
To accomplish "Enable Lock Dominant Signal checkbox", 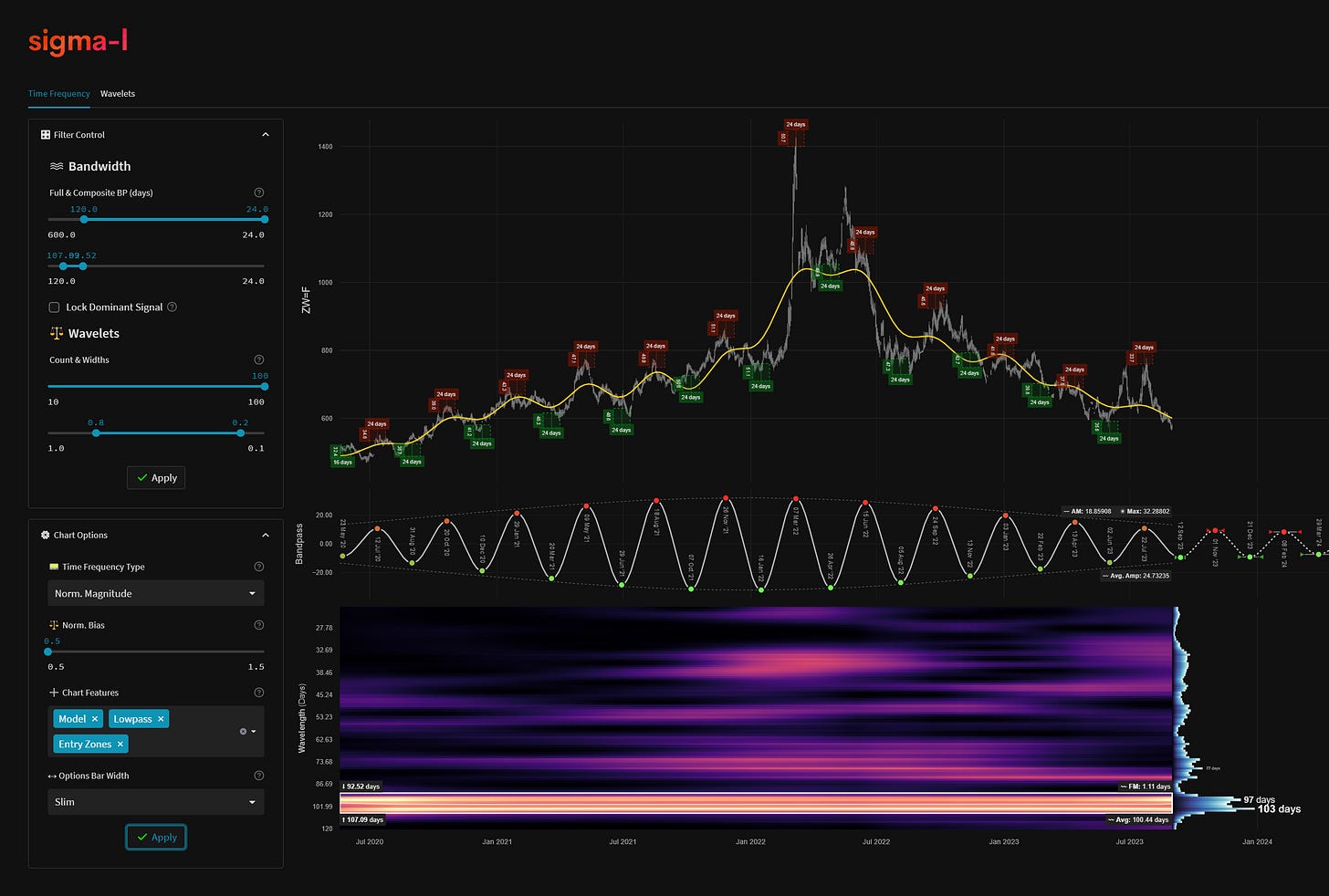I will click(54, 307).
